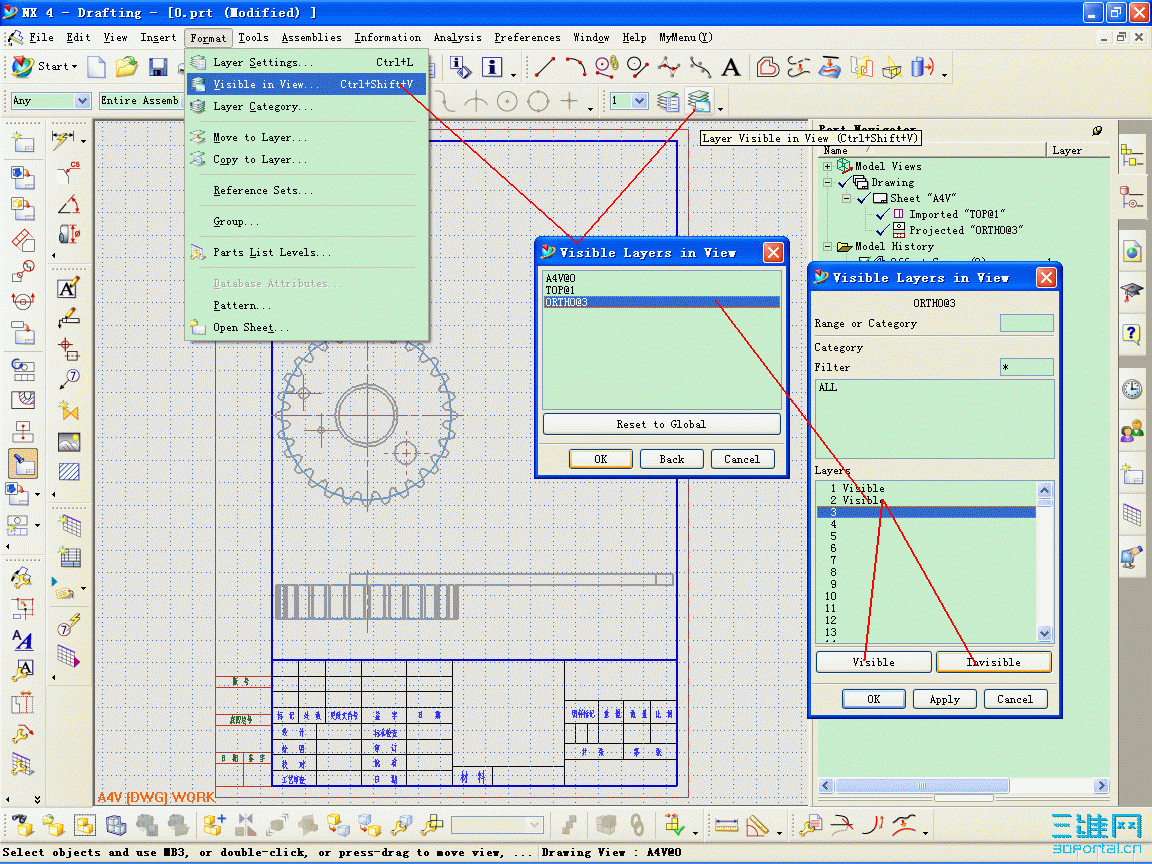Open the work layer number dropdown

[639, 101]
